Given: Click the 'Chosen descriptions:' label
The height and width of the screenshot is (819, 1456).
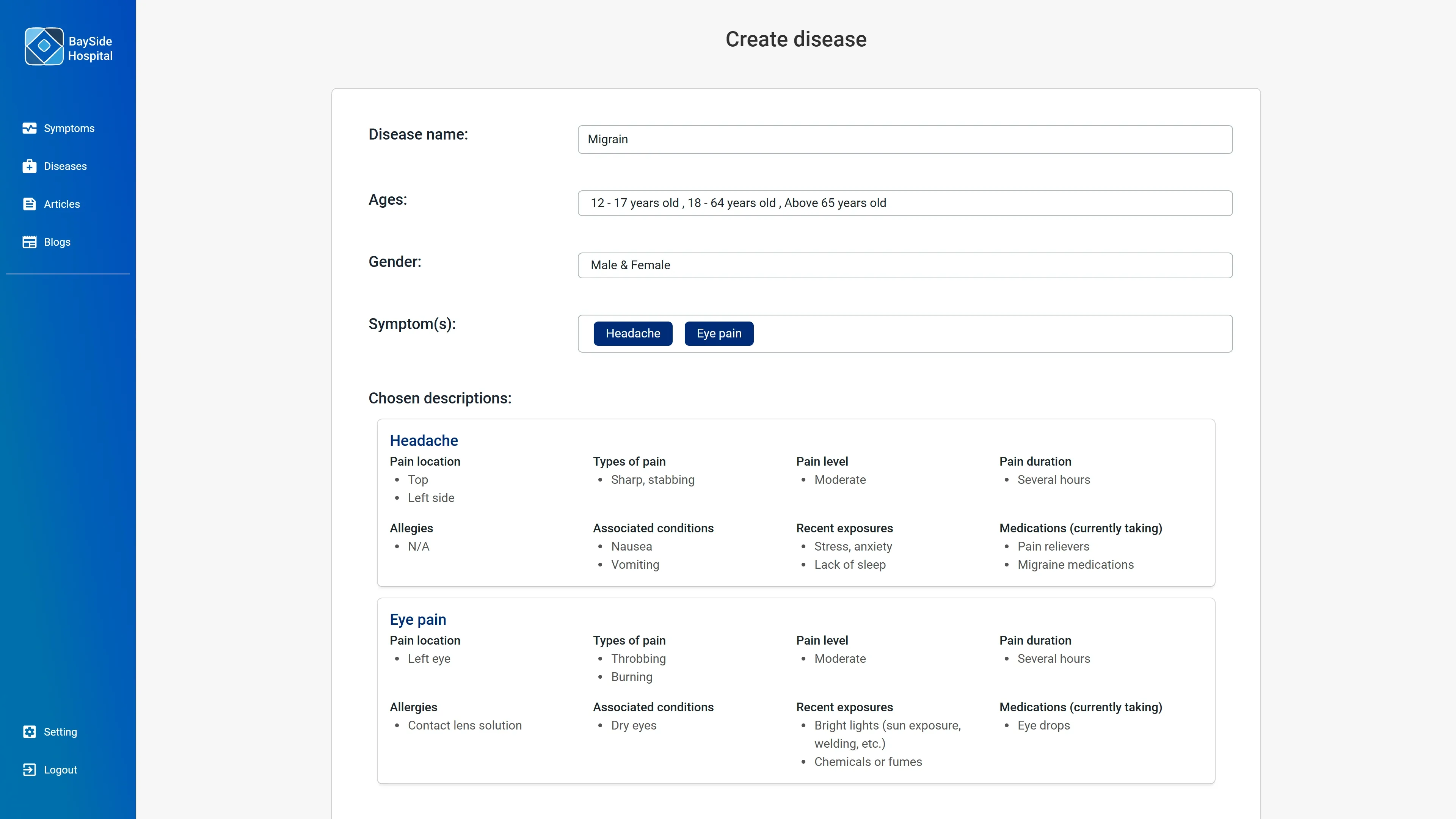Looking at the screenshot, I should point(440,398).
